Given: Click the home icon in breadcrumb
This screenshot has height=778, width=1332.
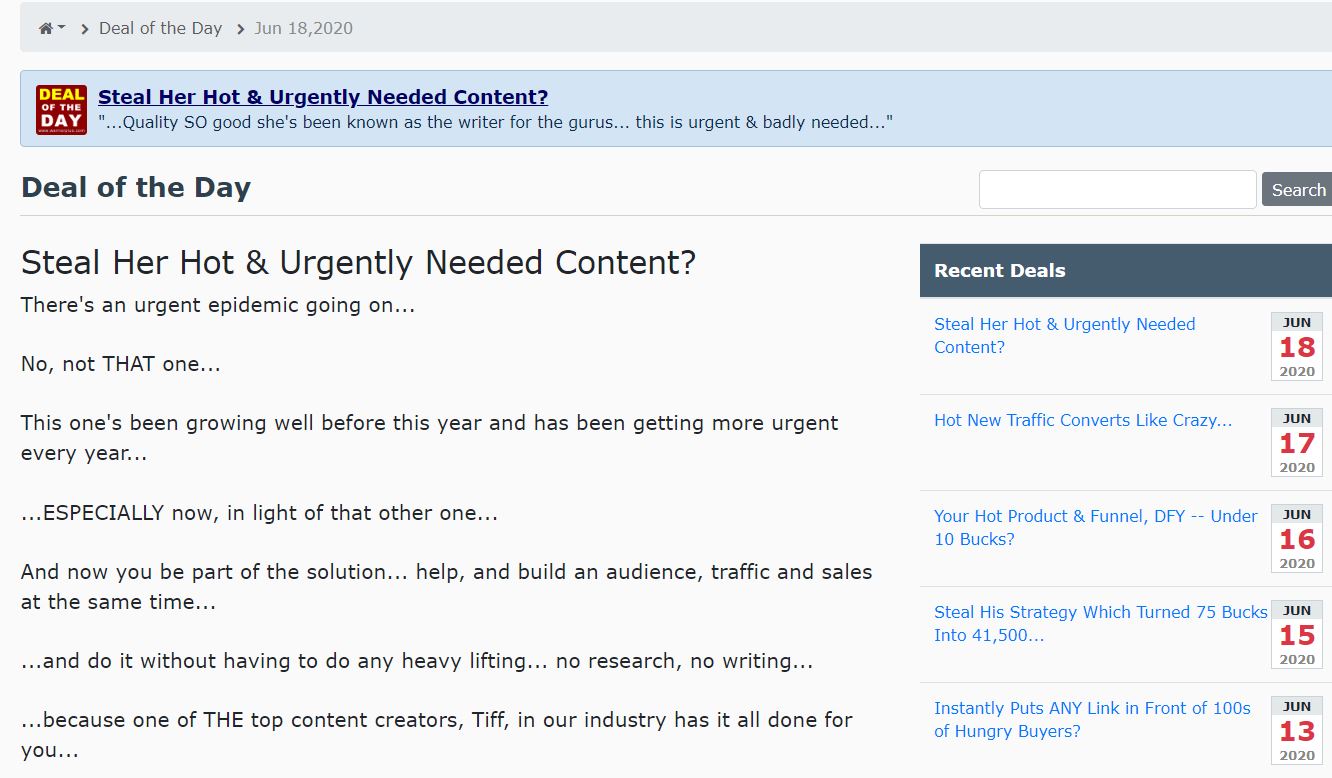Looking at the screenshot, I should (46, 29).
